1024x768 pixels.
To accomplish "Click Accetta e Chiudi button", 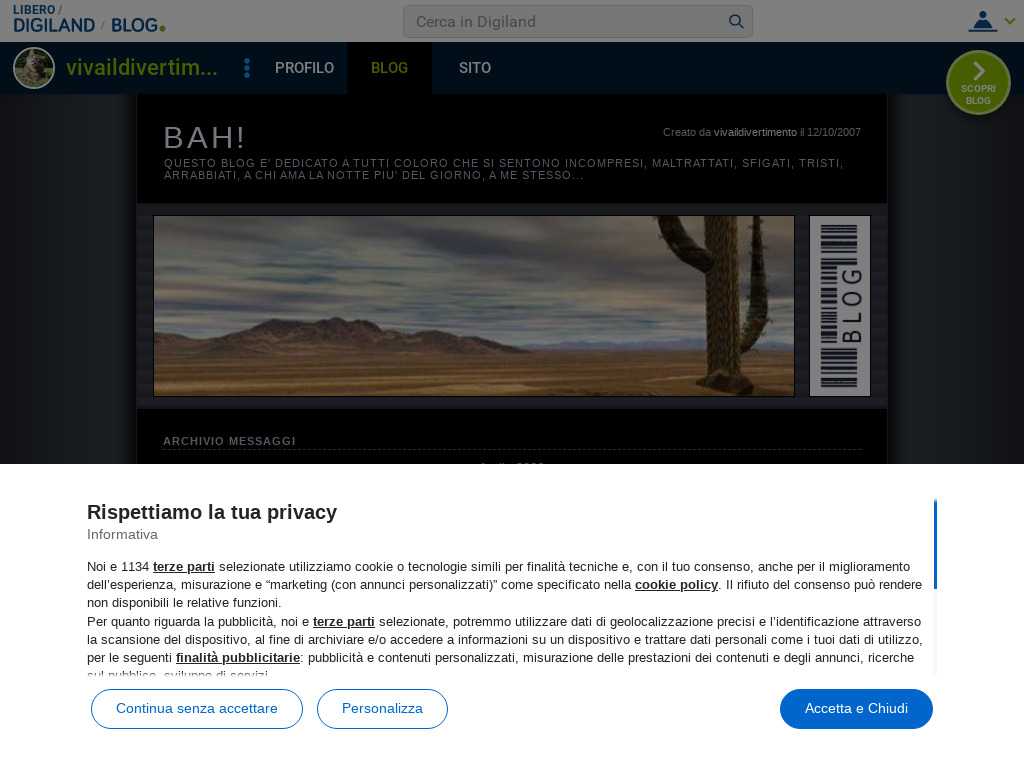I will click(x=856, y=709).
